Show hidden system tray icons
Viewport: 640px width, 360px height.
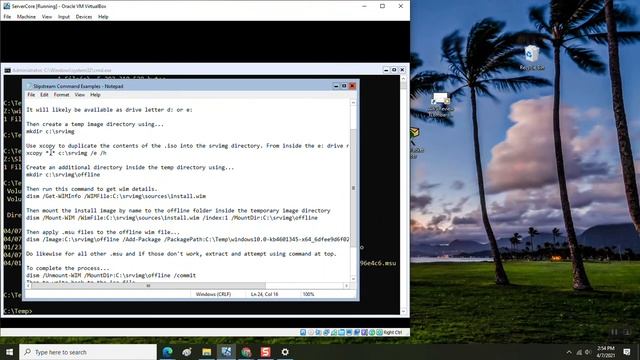pyautogui.click(x=569, y=352)
